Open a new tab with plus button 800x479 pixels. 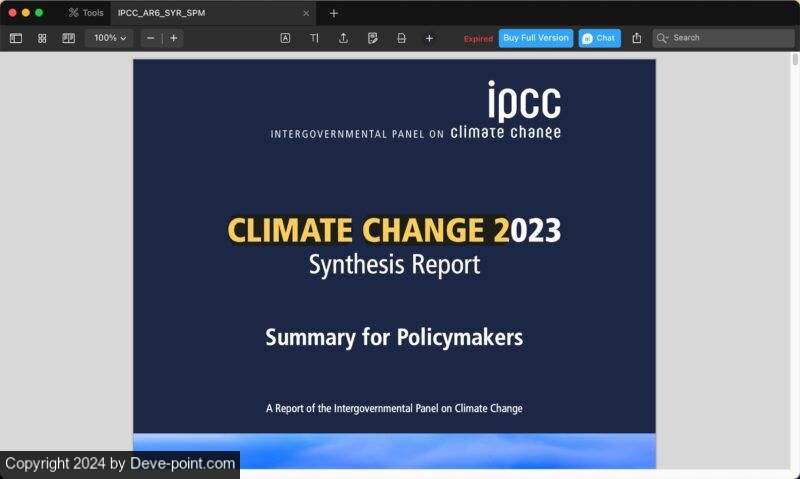tap(334, 13)
